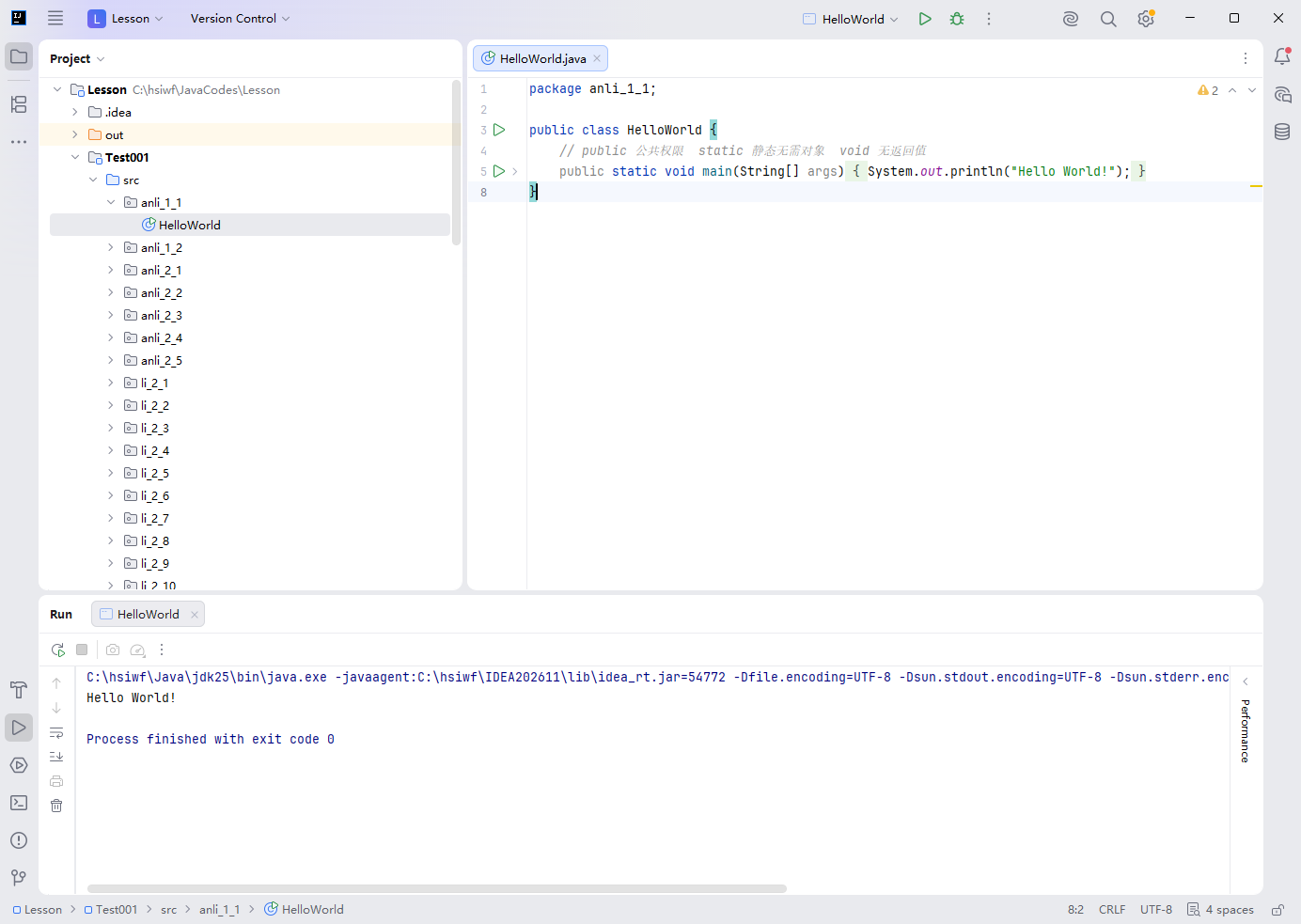Viewport: 1301px width, 924px height.
Task: Open the Project tool window folder icon
Action: click(19, 56)
